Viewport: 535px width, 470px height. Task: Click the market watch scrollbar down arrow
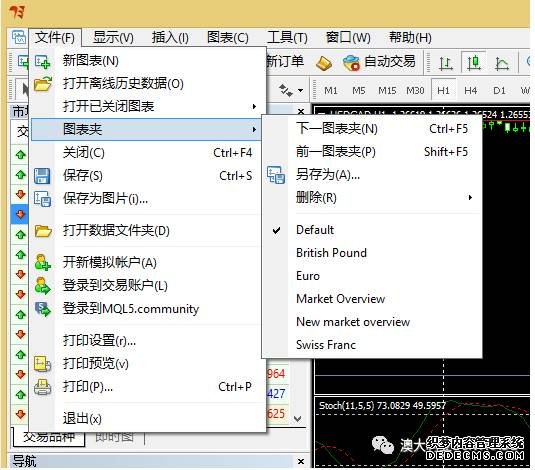[x=298, y=418]
